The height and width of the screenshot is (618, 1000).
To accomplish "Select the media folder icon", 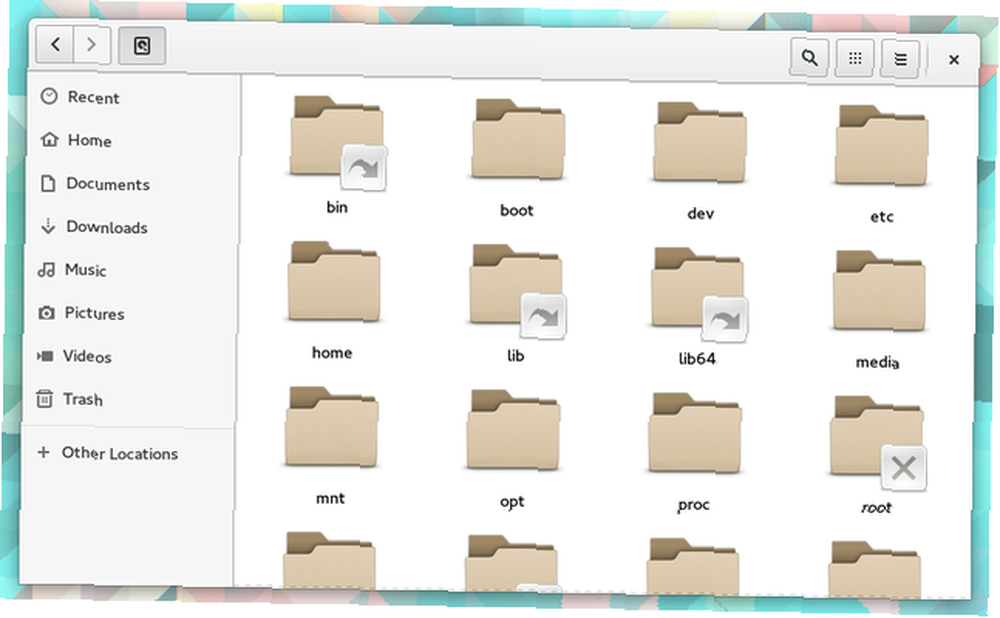I will 879,291.
